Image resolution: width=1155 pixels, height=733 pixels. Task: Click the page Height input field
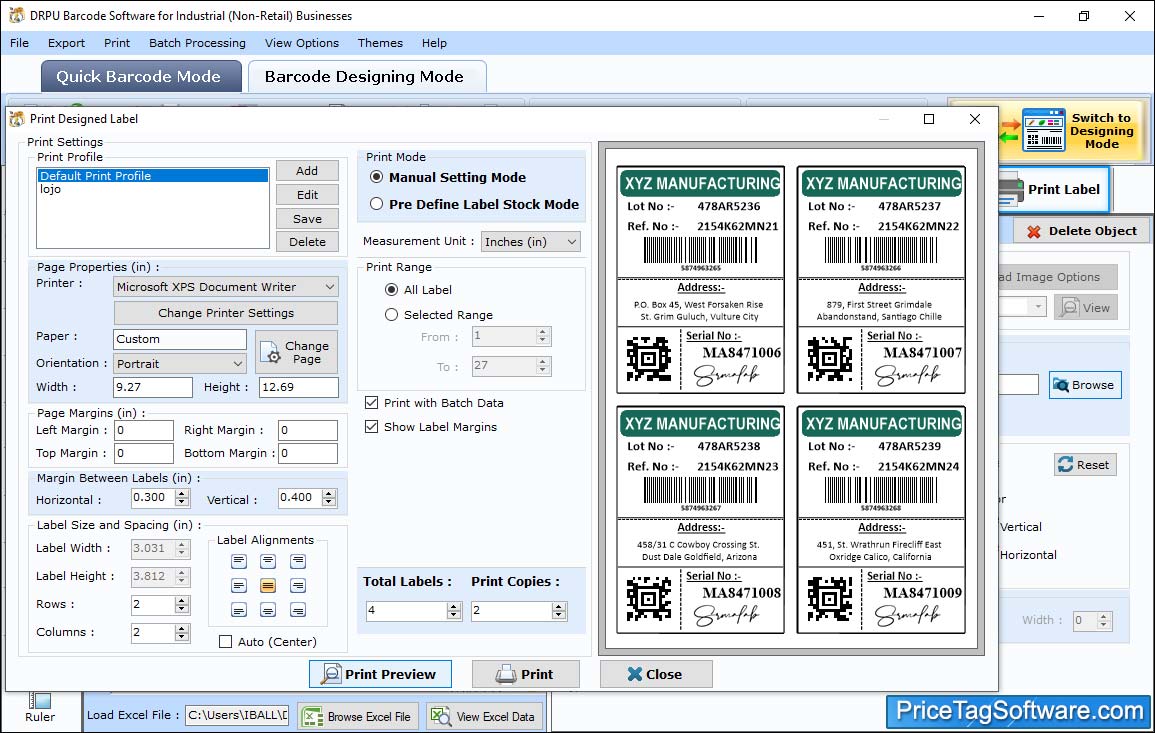[298, 387]
